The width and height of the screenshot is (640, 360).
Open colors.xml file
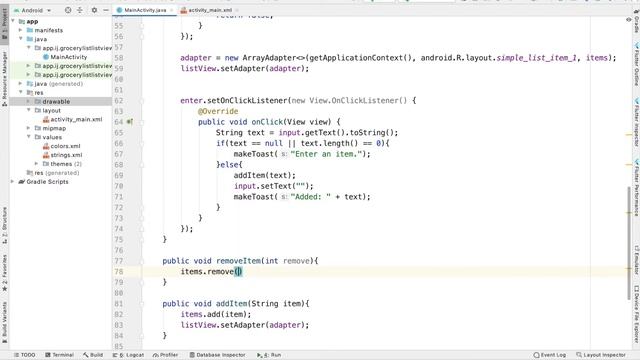pyautogui.click(x=65, y=146)
